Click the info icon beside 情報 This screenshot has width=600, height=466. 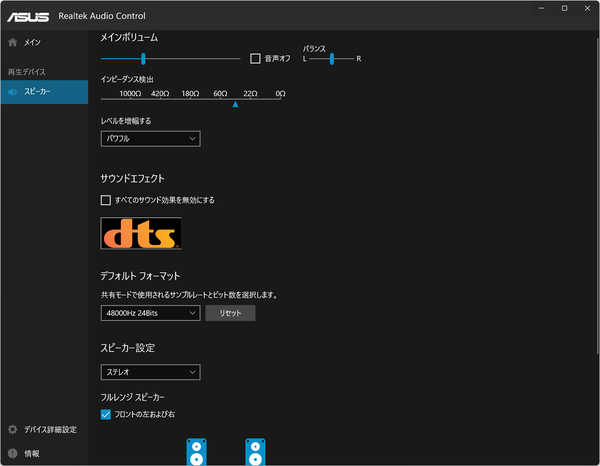[13, 453]
